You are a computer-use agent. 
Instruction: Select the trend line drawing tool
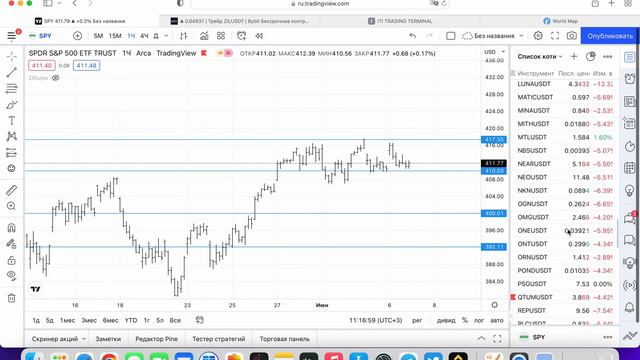(11, 73)
